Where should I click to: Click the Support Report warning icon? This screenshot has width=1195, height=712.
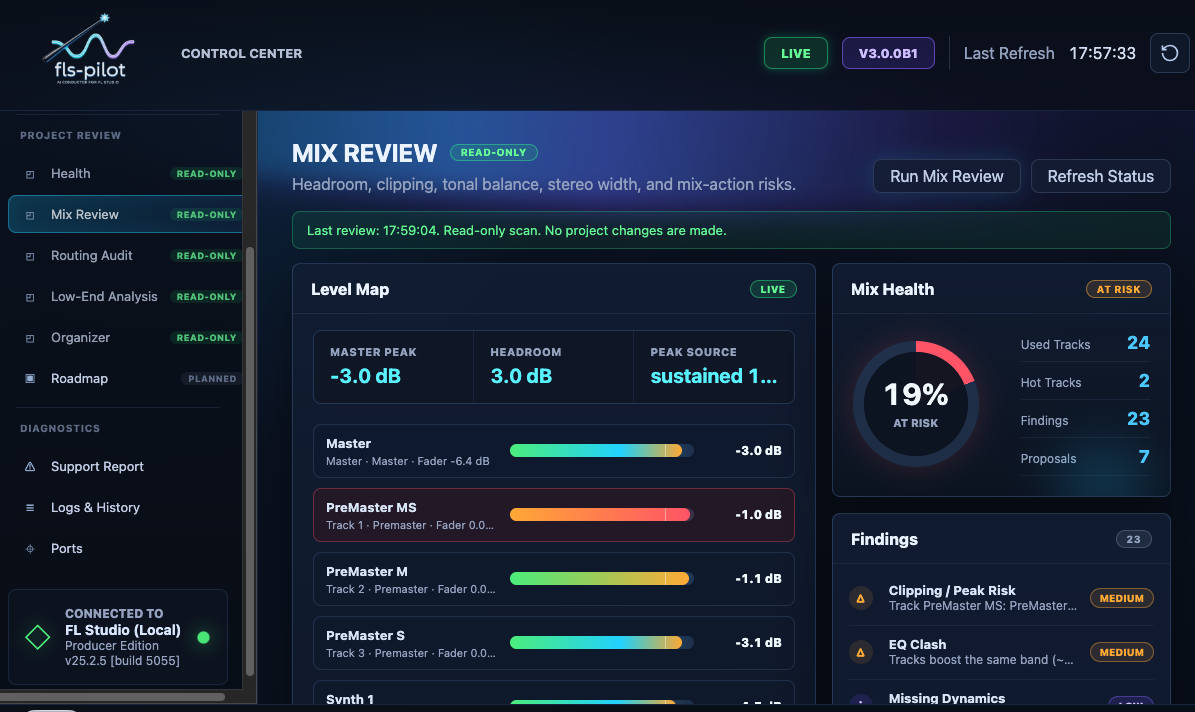pyautogui.click(x=30, y=467)
